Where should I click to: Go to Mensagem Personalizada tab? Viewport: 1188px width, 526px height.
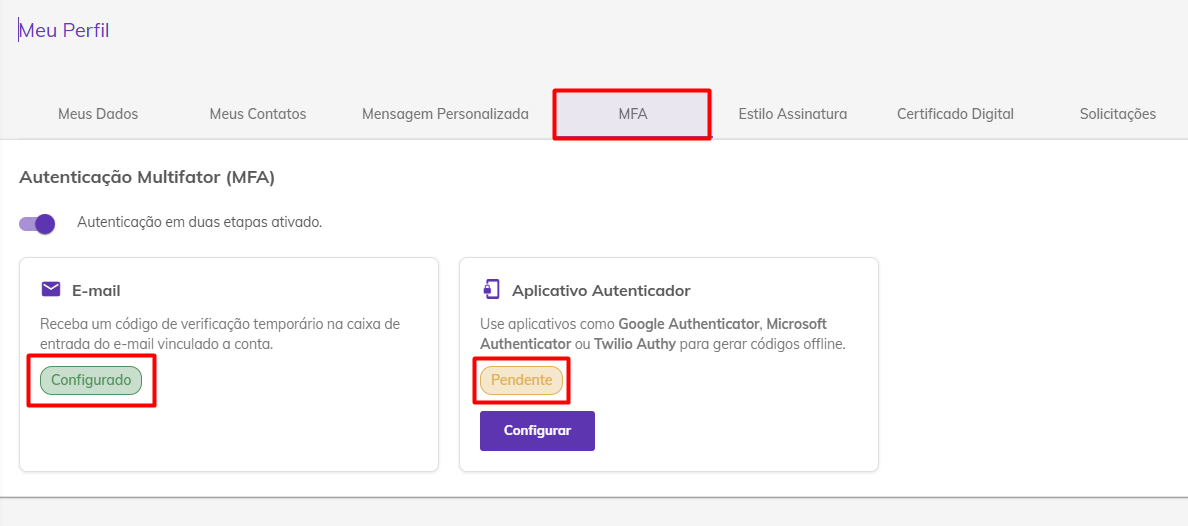point(446,114)
